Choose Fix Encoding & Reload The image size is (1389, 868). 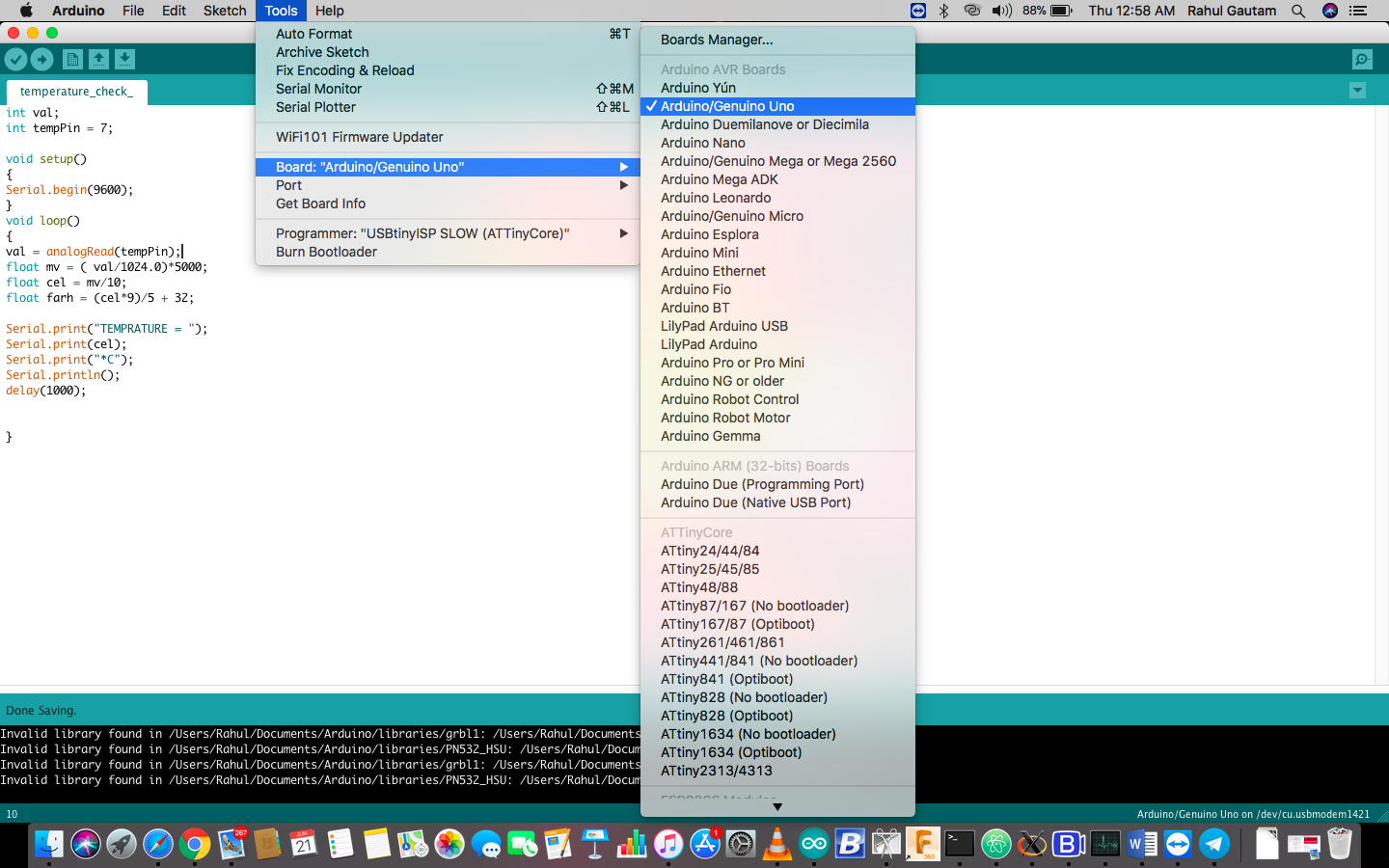click(x=448, y=70)
